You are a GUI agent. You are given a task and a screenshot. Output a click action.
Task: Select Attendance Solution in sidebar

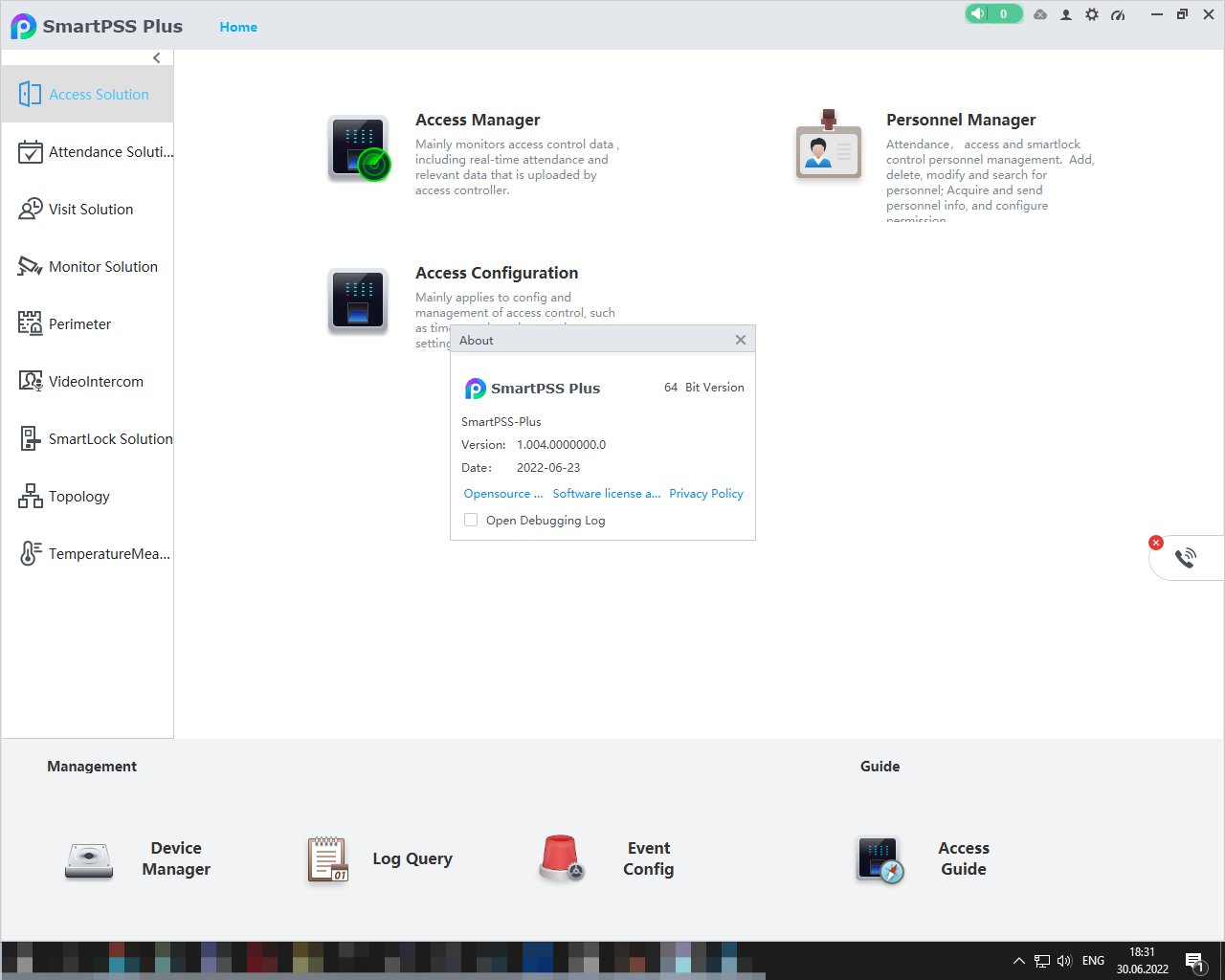(x=87, y=152)
